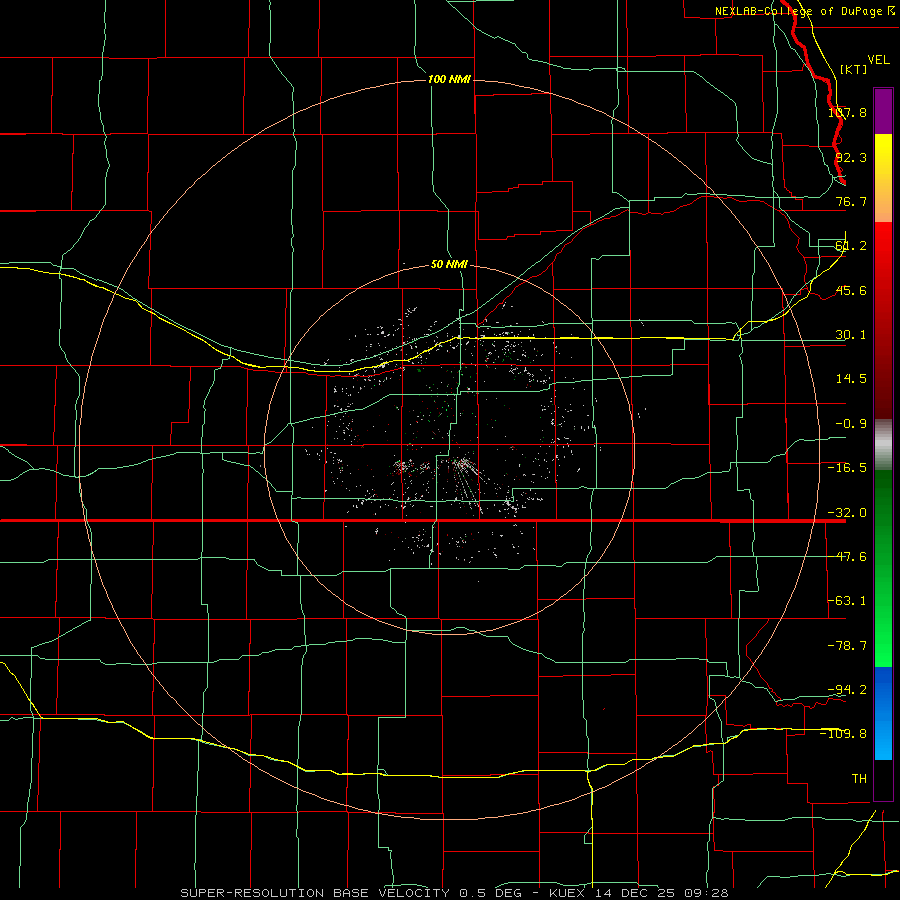
Task: Click the yellow segment of the velocity color bar
Action: 883,178
